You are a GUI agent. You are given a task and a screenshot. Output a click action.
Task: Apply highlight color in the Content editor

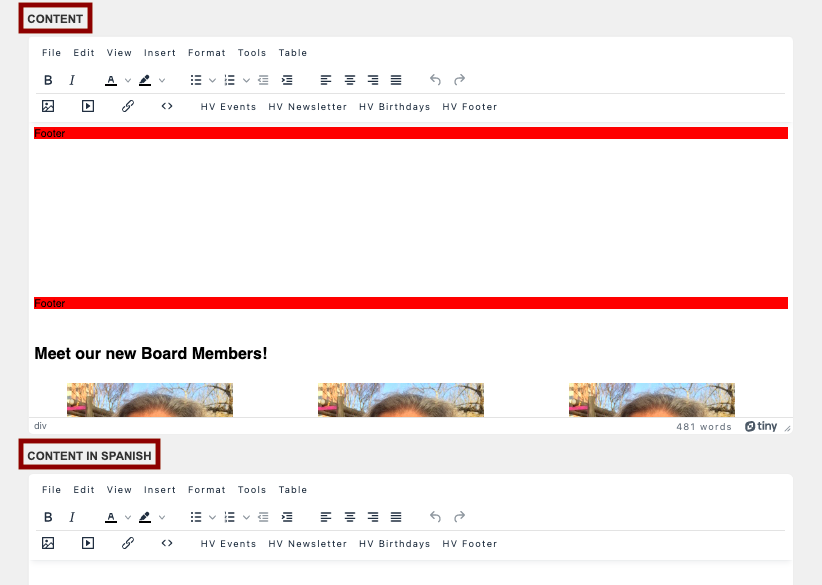click(x=145, y=80)
